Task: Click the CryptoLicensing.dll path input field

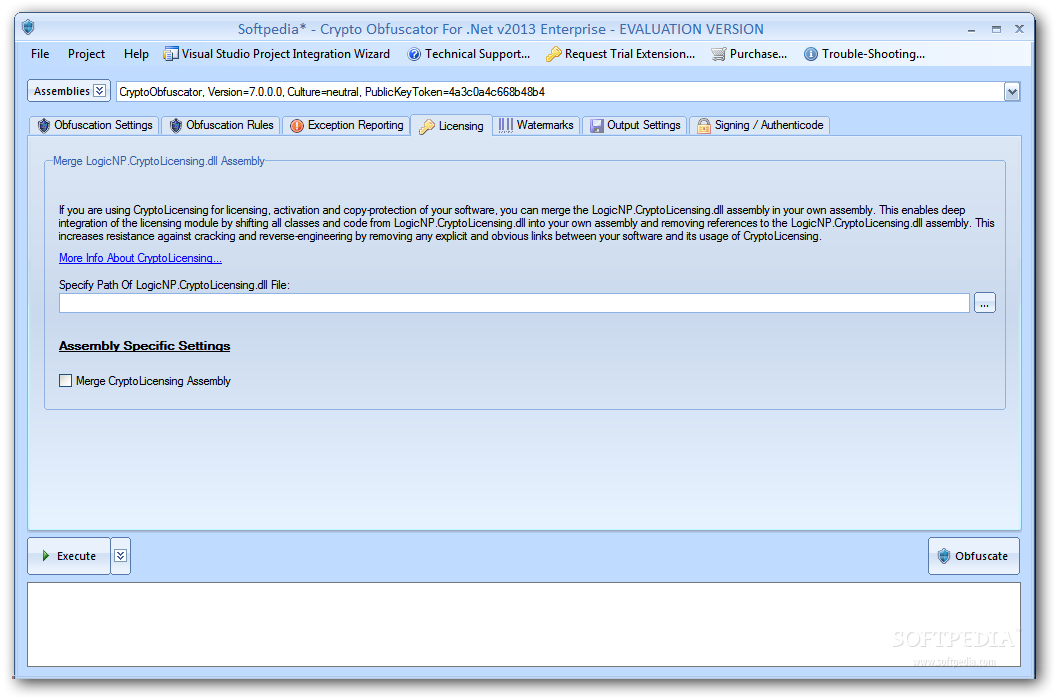Action: coord(514,303)
